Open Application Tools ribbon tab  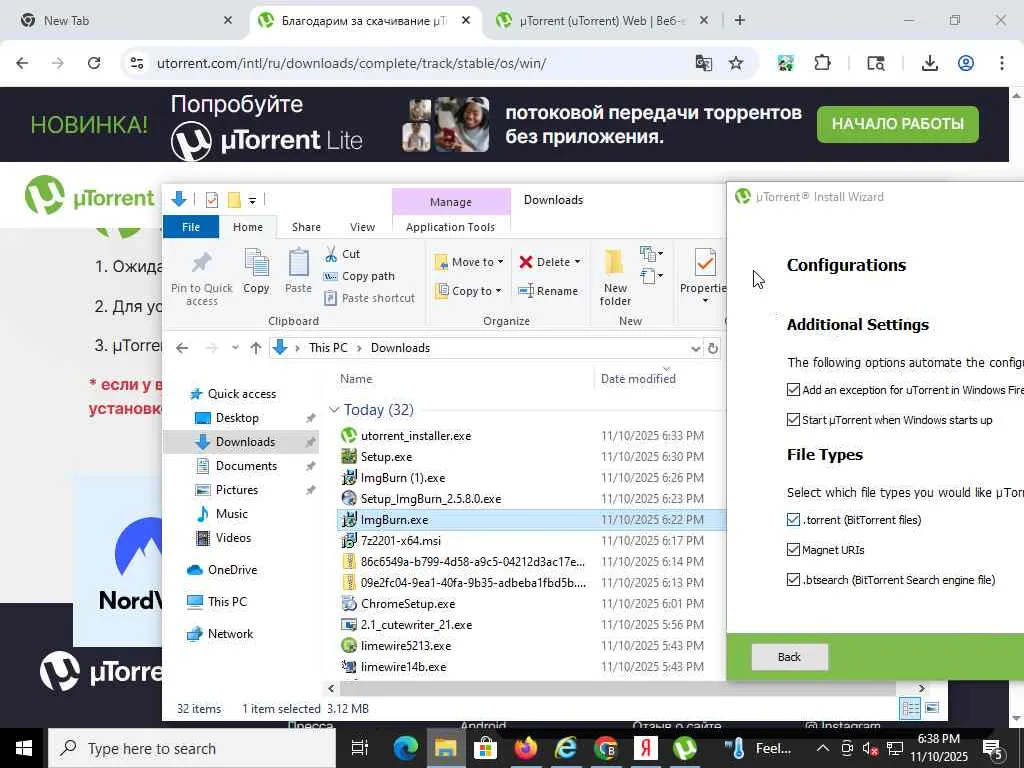(x=450, y=227)
